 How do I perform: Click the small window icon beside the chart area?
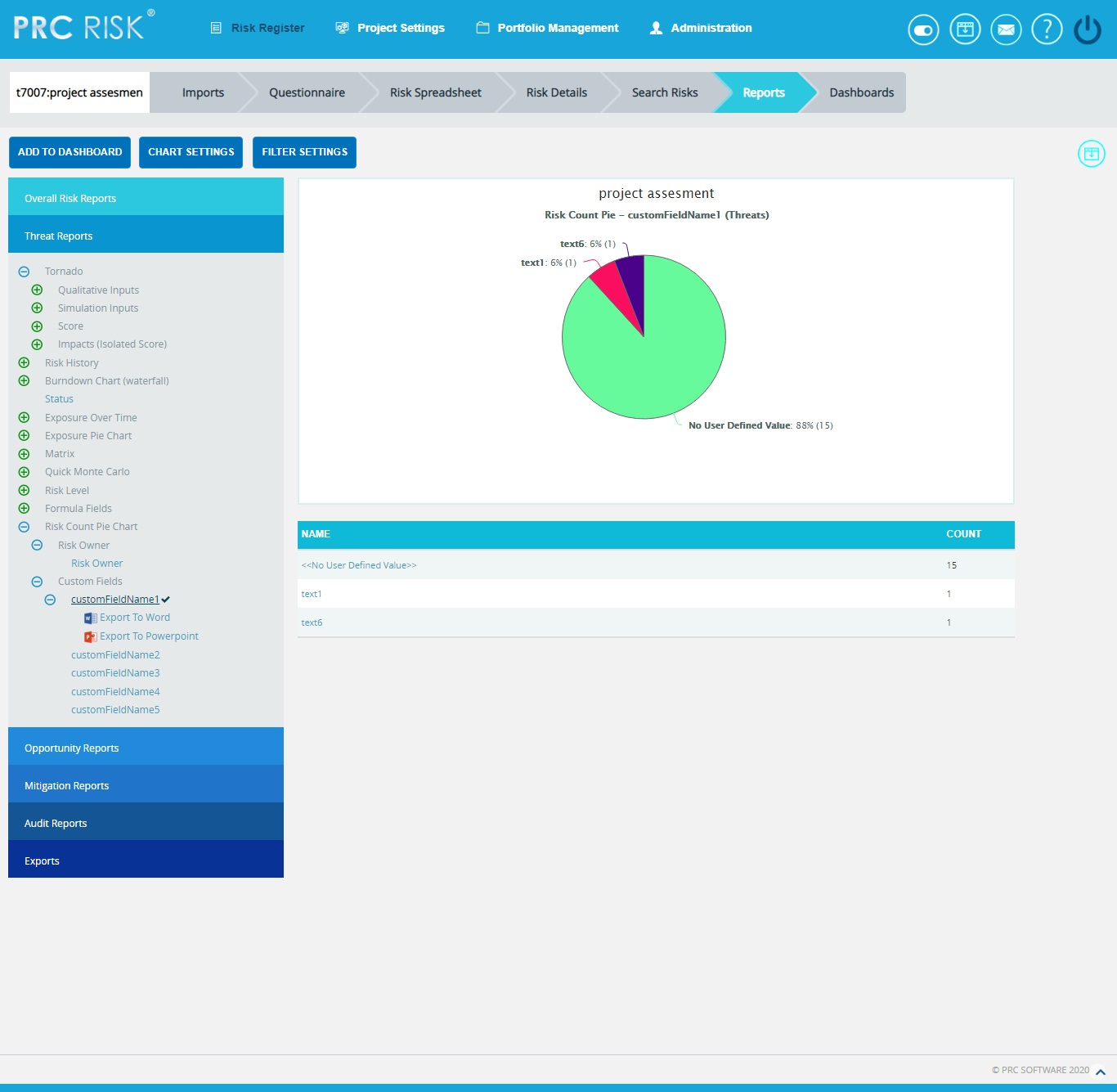pyautogui.click(x=1091, y=153)
